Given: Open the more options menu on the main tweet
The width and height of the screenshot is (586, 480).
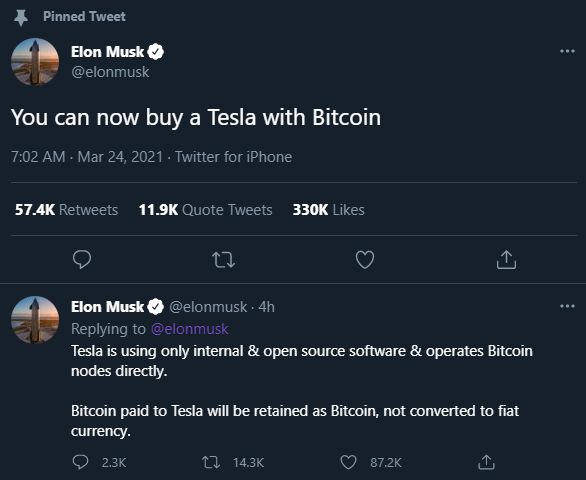Looking at the screenshot, I should pos(567,51).
